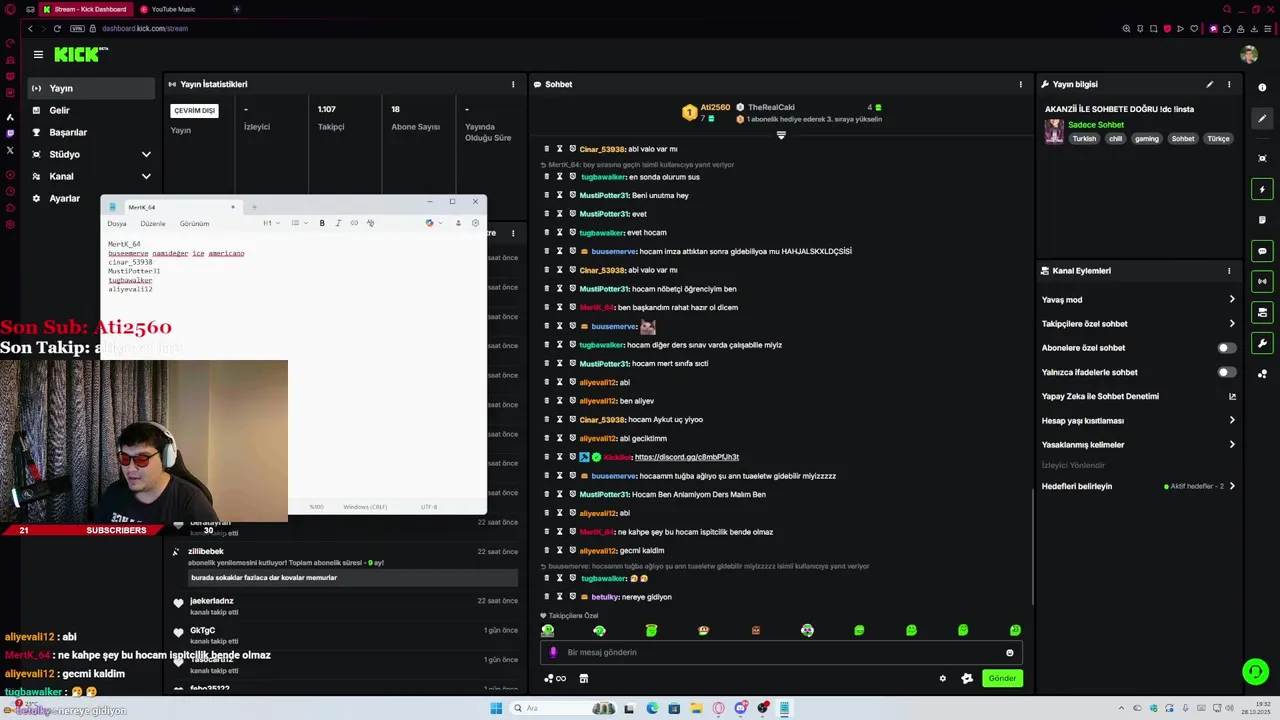This screenshot has width=1280, height=720.
Task: Toggle the wrench widget in right rail
Action: pos(1262,344)
